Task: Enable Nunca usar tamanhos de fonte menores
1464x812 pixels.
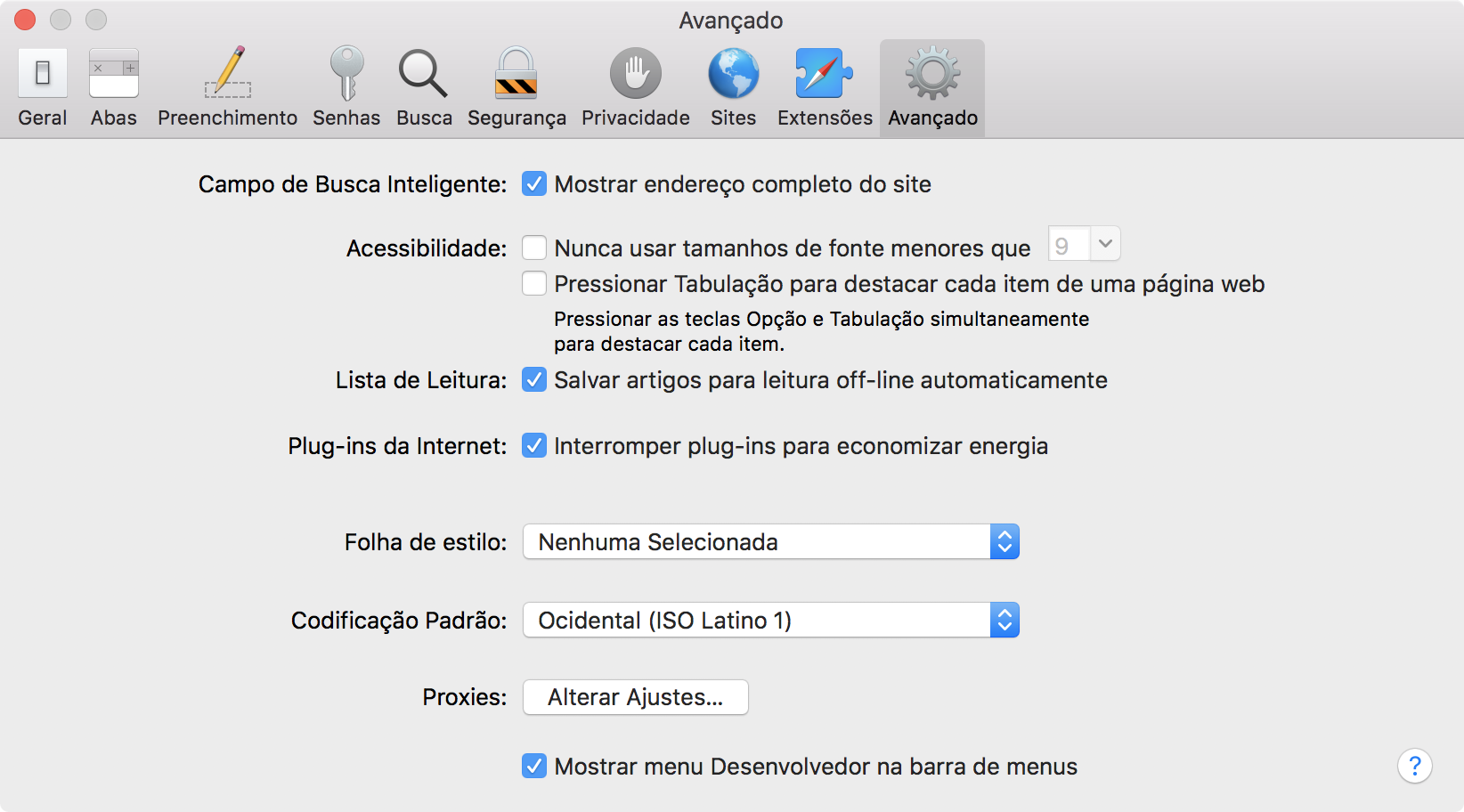Action: pos(534,248)
